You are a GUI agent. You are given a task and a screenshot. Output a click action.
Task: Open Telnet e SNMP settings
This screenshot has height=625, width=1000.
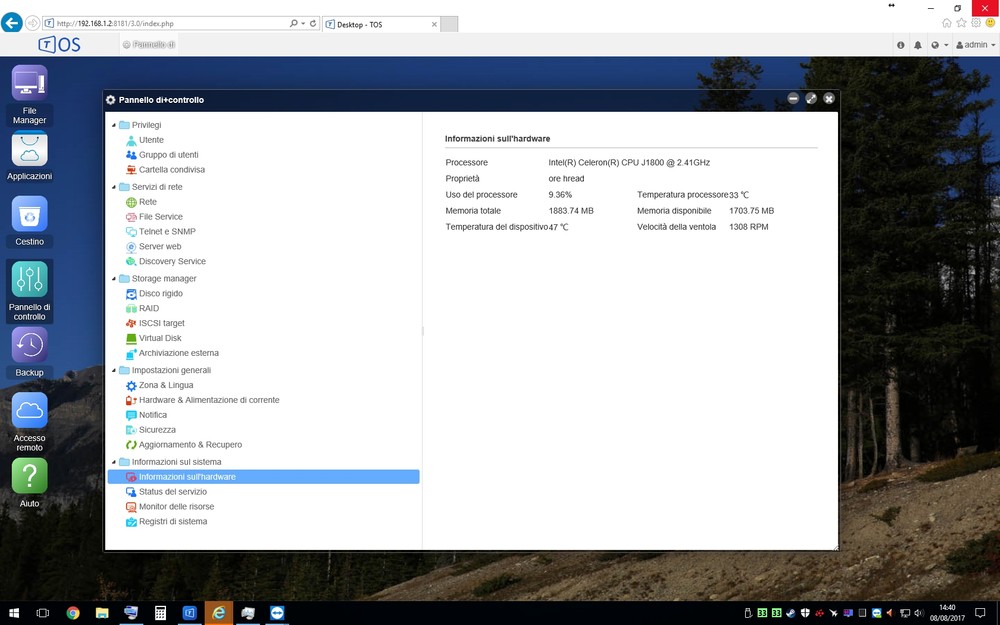point(167,232)
